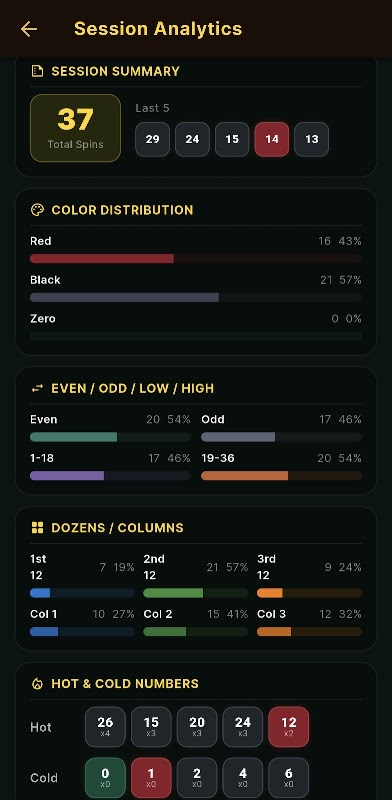Click the orange 19-36 progress bar
392x800 pixels.
tap(281, 476)
